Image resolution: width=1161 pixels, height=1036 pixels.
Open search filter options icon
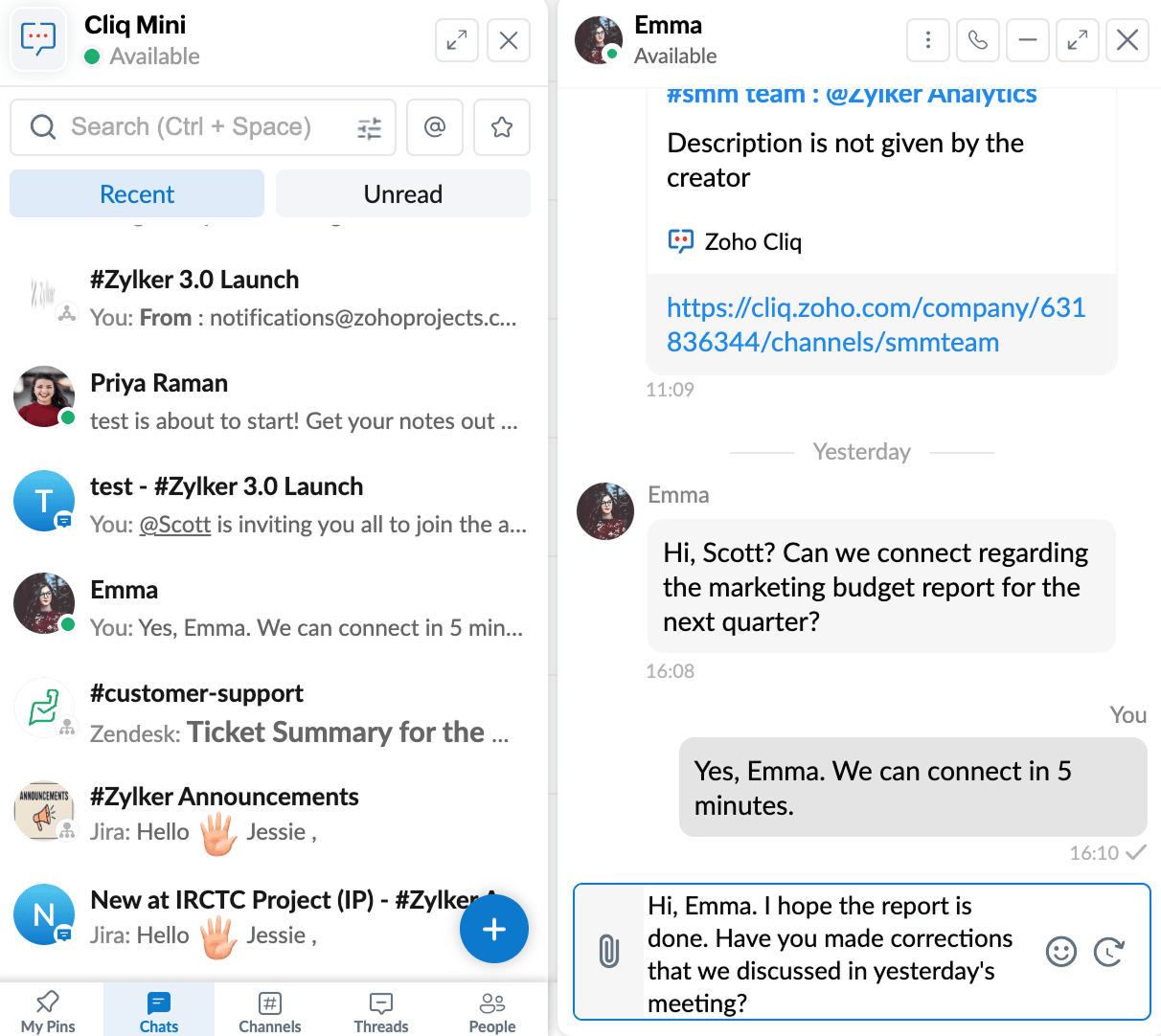pyautogui.click(x=369, y=127)
